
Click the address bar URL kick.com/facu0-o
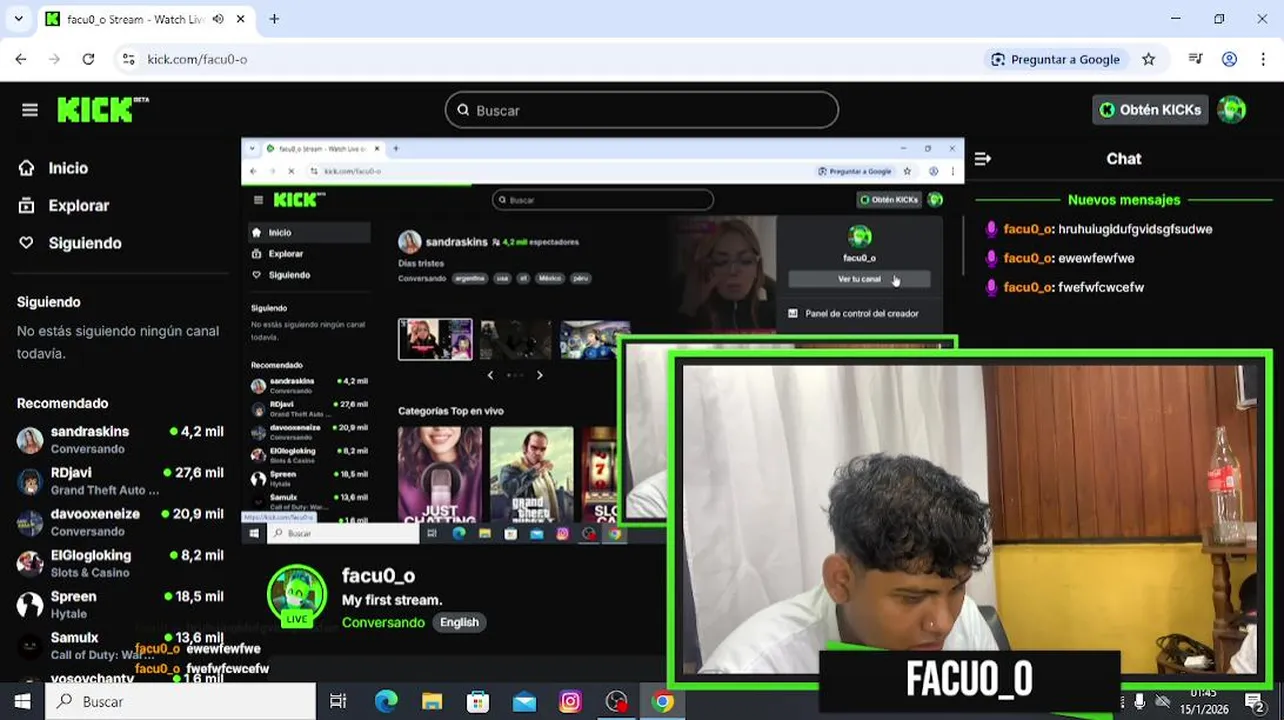click(197, 59)
